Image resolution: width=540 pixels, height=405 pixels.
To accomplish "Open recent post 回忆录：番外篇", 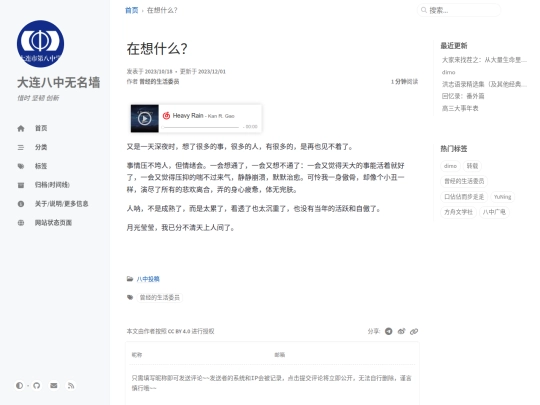I will pyautogui.click(x=463, y=96).
